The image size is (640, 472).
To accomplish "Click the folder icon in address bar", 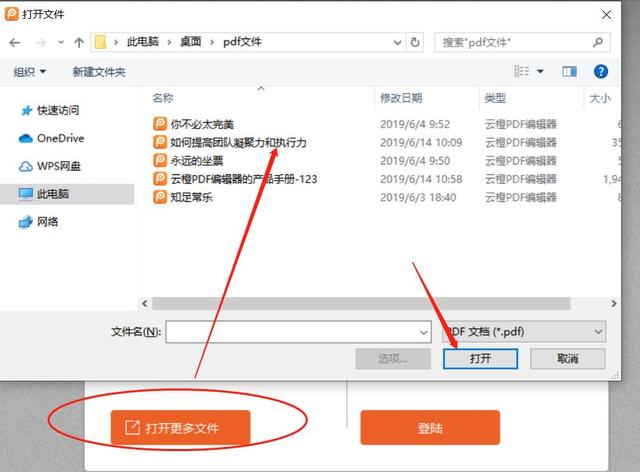I will click(100, 42).
